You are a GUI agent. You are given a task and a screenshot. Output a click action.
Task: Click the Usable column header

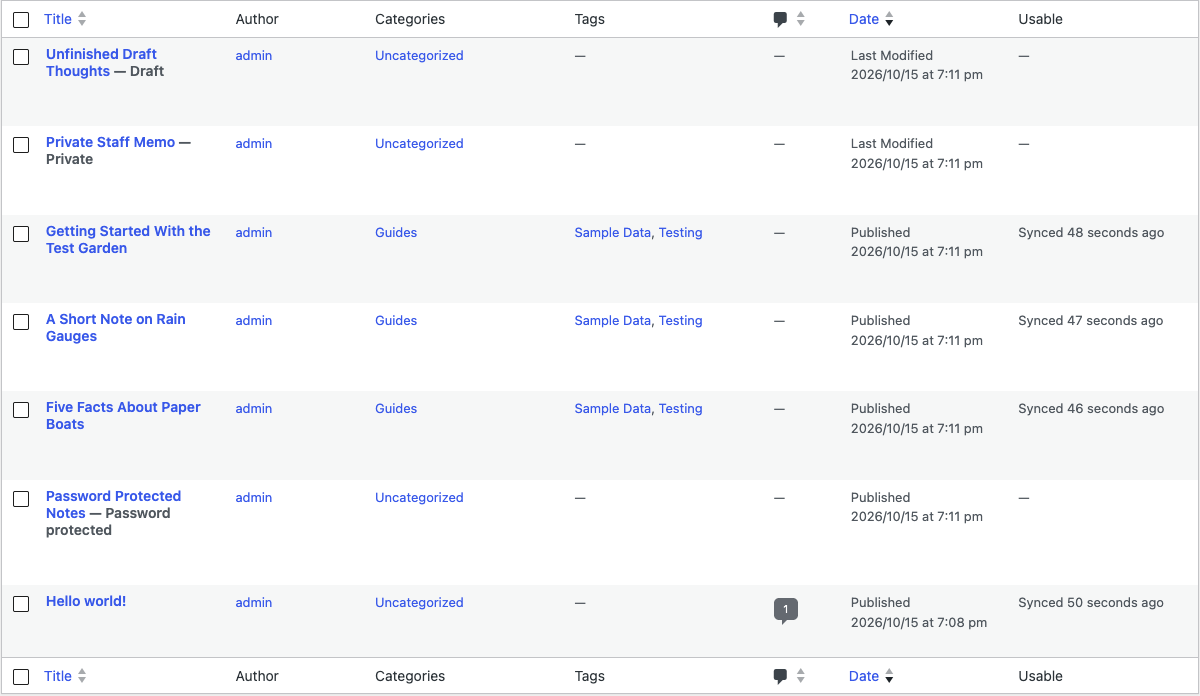[x=1040, y=19]
